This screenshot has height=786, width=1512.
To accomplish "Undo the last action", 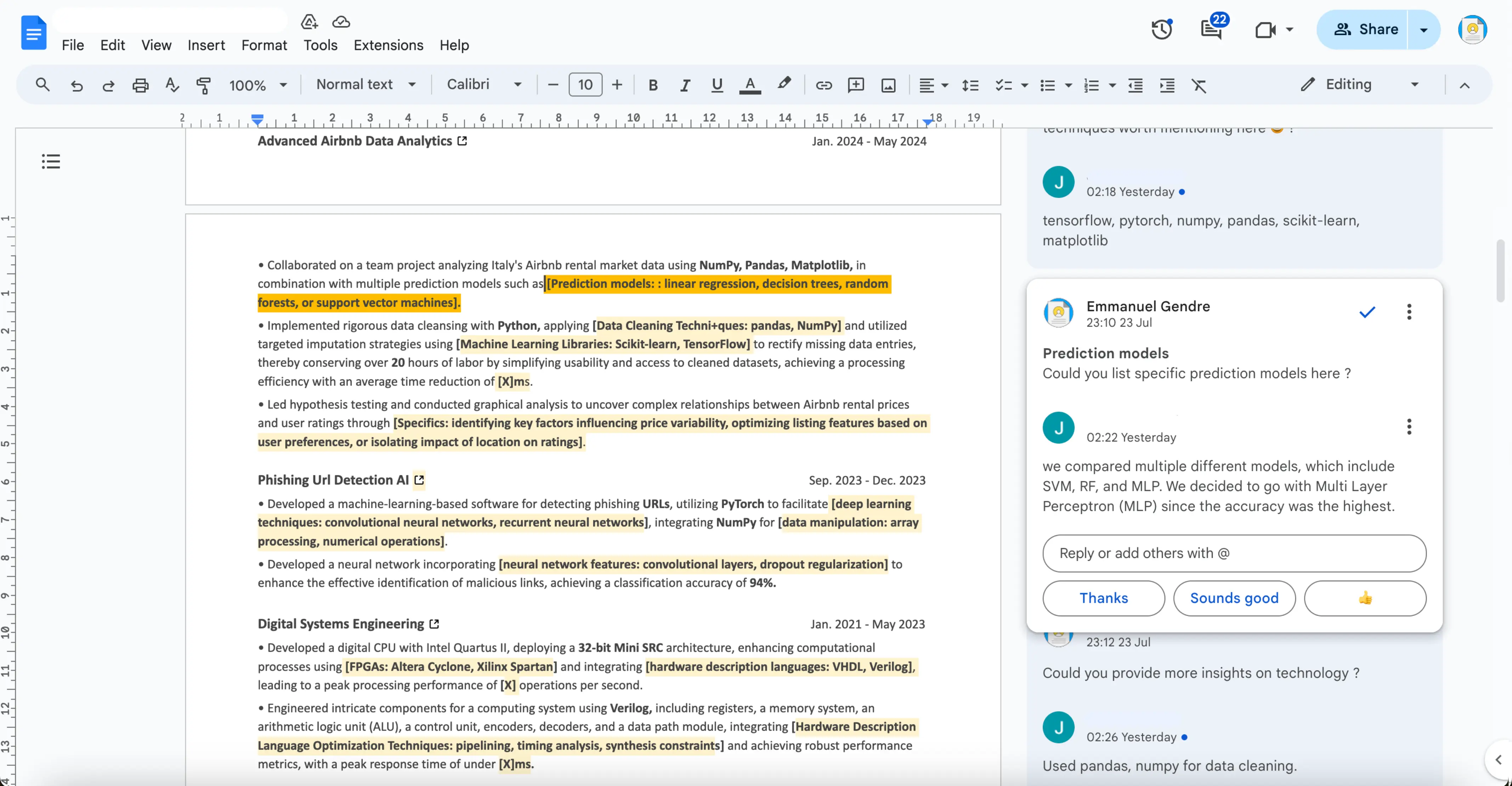I will click(x=77, y=86).
